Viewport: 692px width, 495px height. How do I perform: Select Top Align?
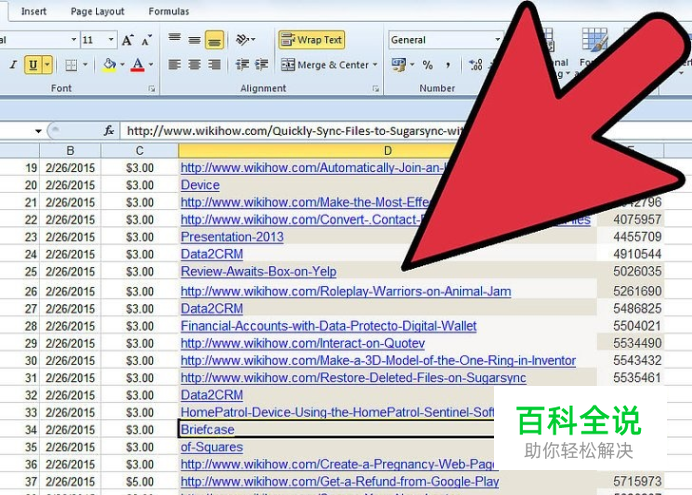[175, 39]
